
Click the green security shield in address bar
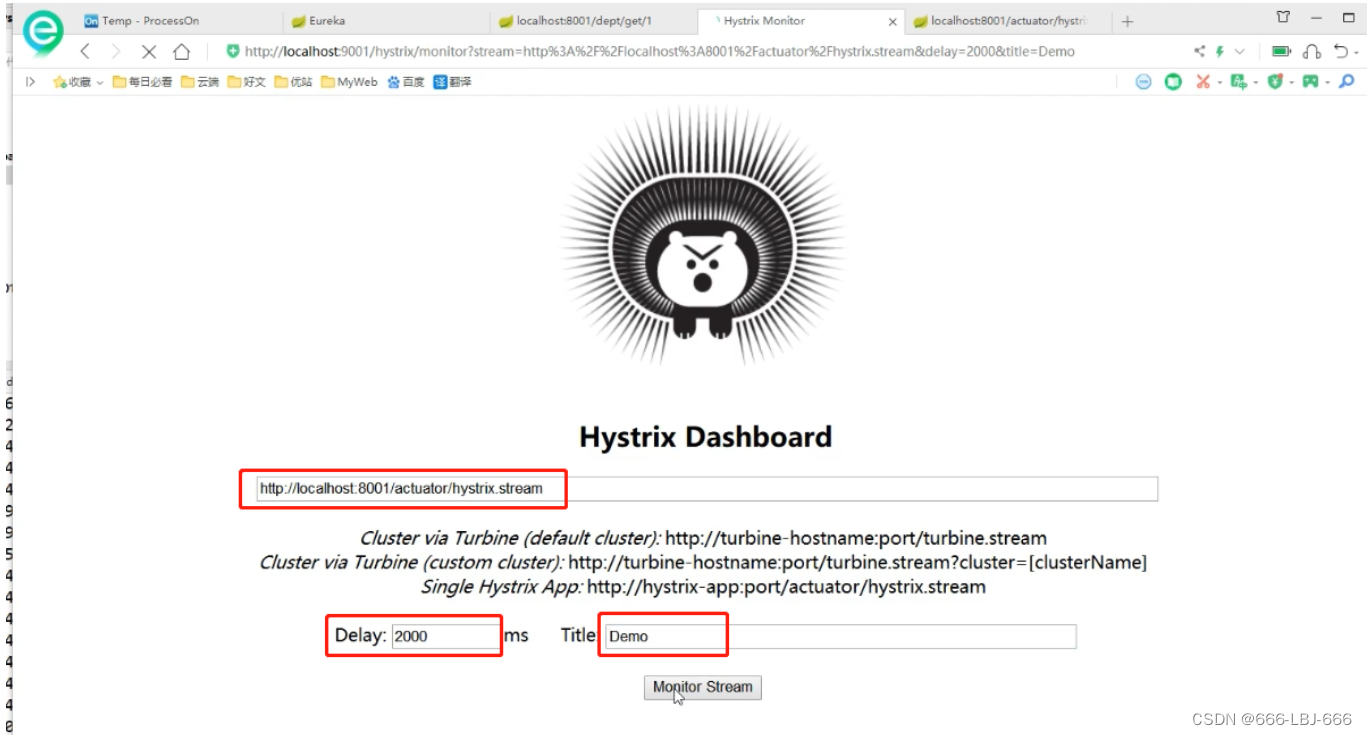click(x=233, y=51)
